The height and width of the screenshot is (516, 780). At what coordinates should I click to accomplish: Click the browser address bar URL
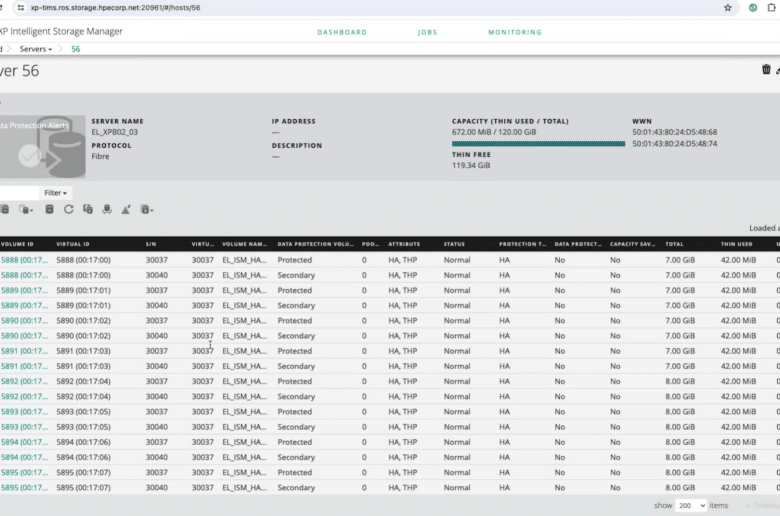pos(115,7)
